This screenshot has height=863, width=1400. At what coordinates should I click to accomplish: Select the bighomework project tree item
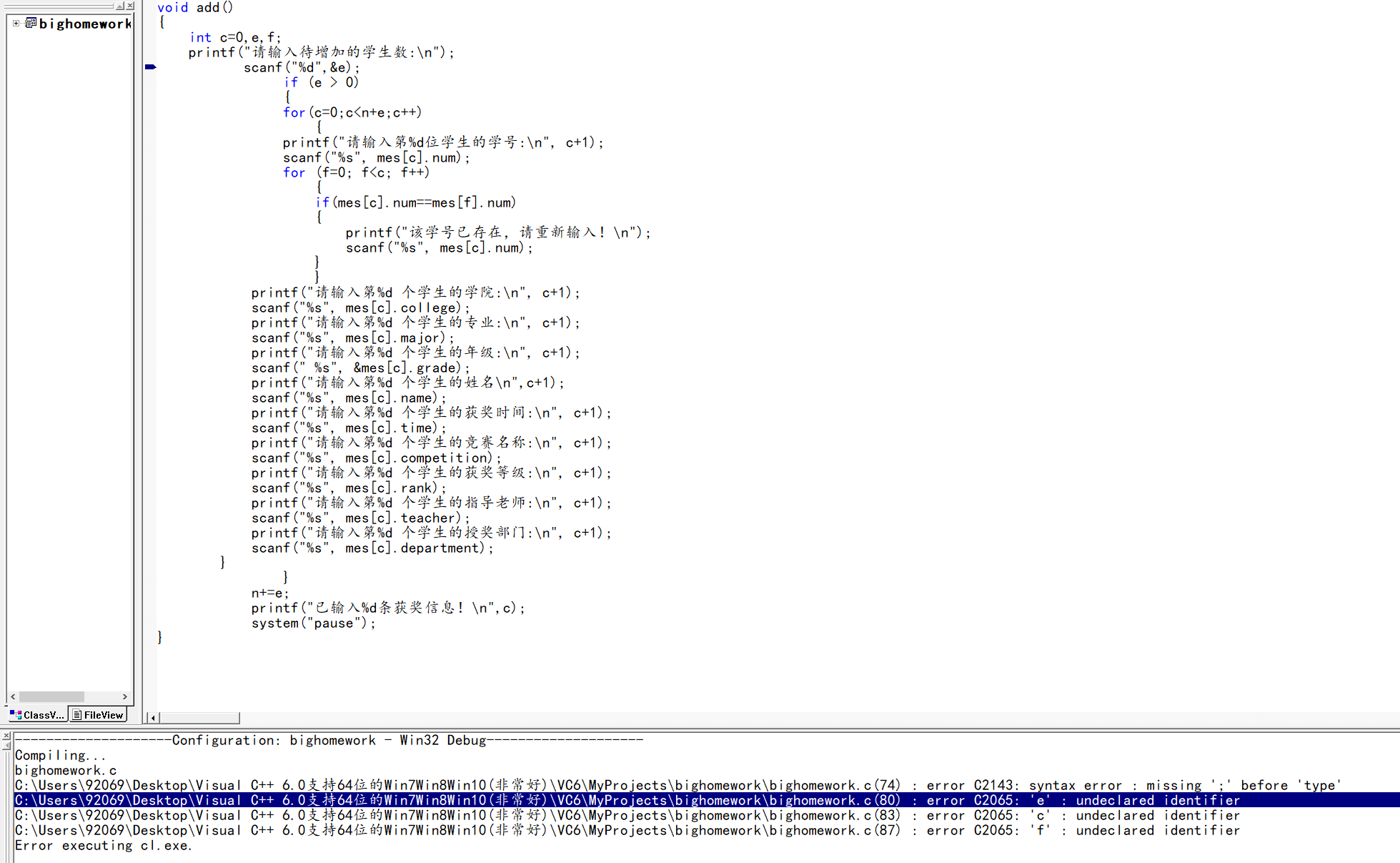point(85,24)
